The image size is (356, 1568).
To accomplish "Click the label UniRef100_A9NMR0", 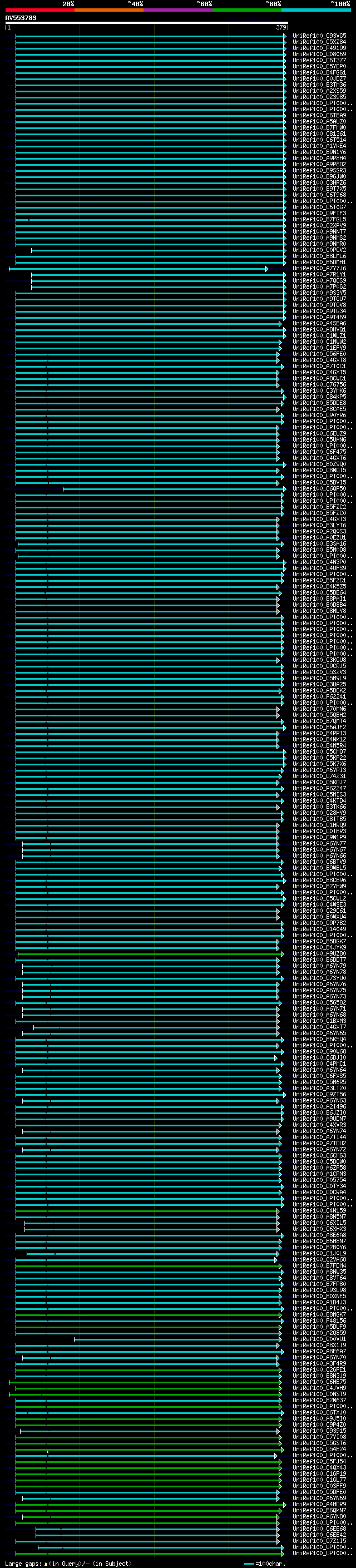I will pyautogui.click(x=319, y=244).
